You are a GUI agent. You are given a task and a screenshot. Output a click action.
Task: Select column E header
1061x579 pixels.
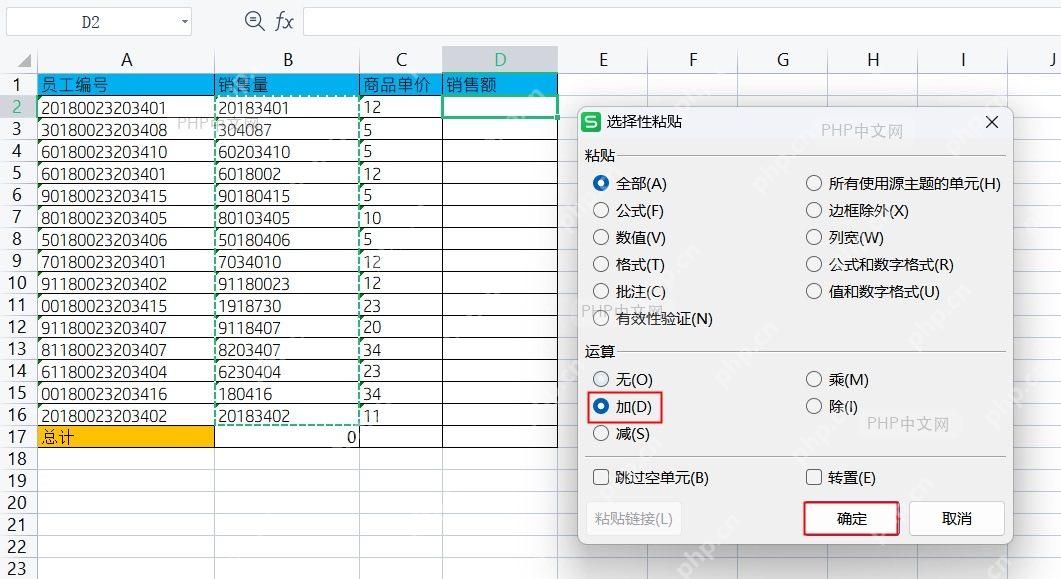[603, 60]
